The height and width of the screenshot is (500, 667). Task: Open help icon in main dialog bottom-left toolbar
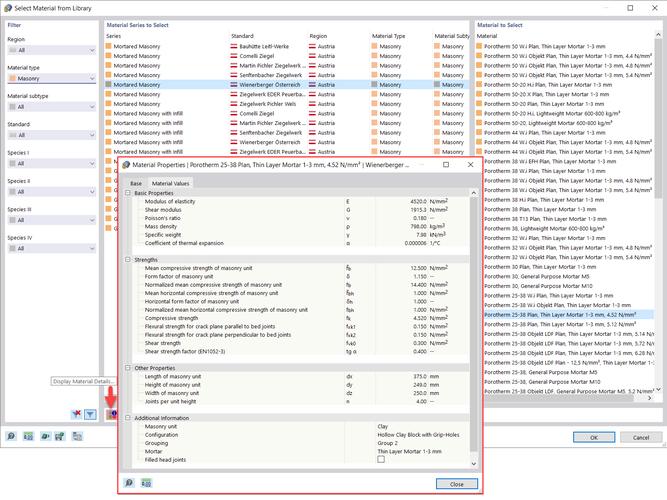[11, 436]
